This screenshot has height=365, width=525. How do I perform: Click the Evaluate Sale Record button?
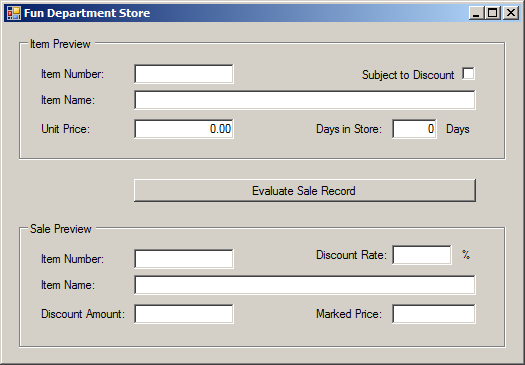[x=305, y=191]
